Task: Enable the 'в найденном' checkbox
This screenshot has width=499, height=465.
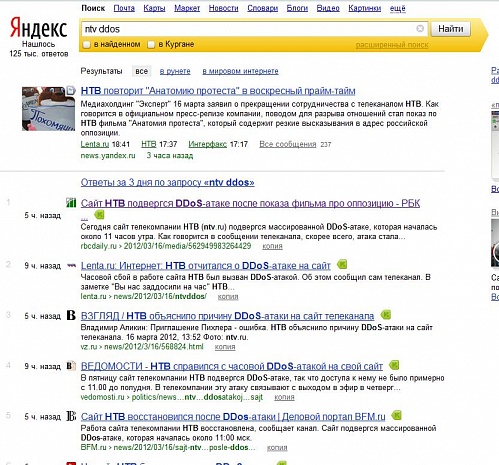Action: click(x=87, y=44)
